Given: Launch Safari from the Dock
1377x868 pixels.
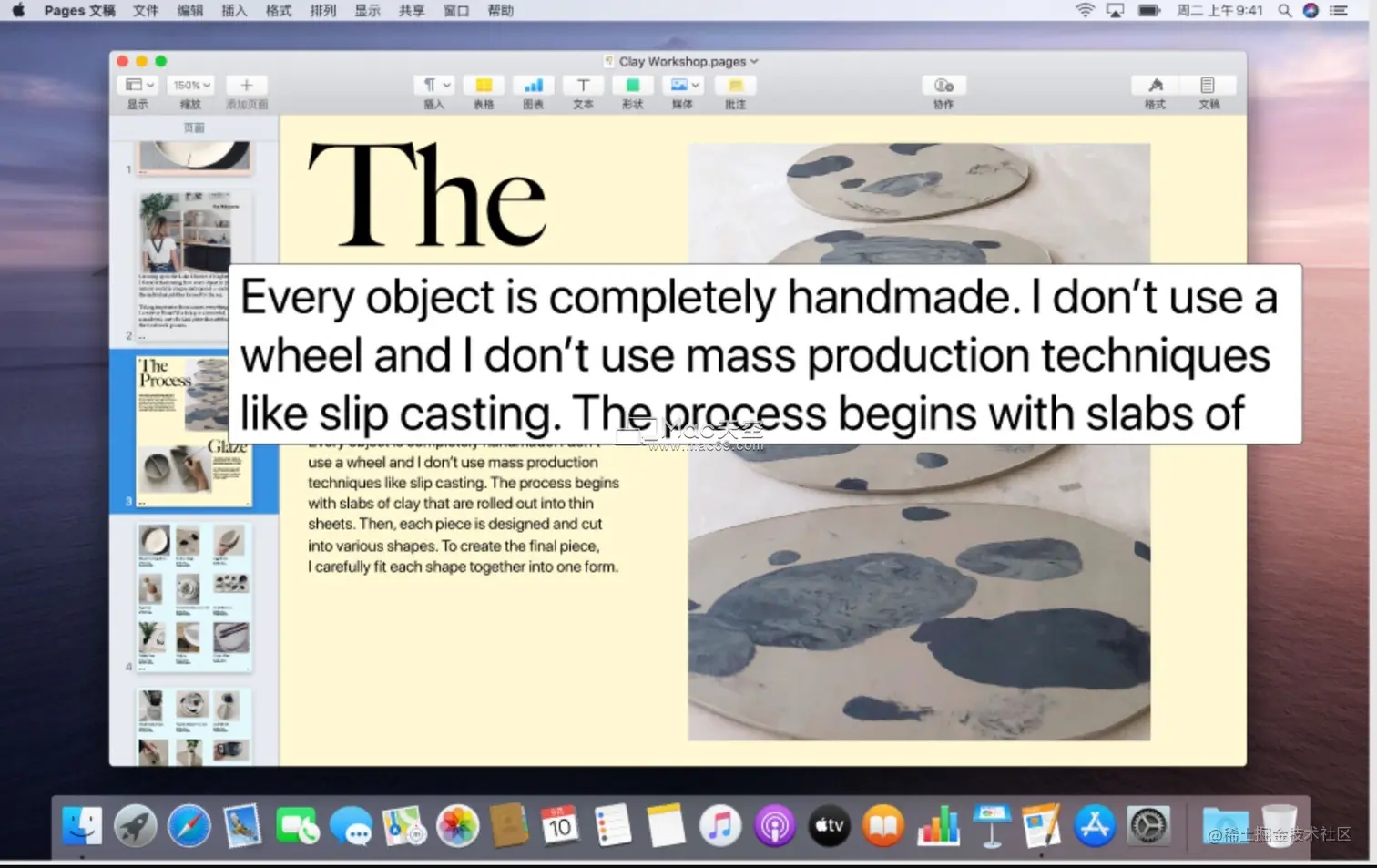Looking at the screenshot, I should (x=189, y=826).
